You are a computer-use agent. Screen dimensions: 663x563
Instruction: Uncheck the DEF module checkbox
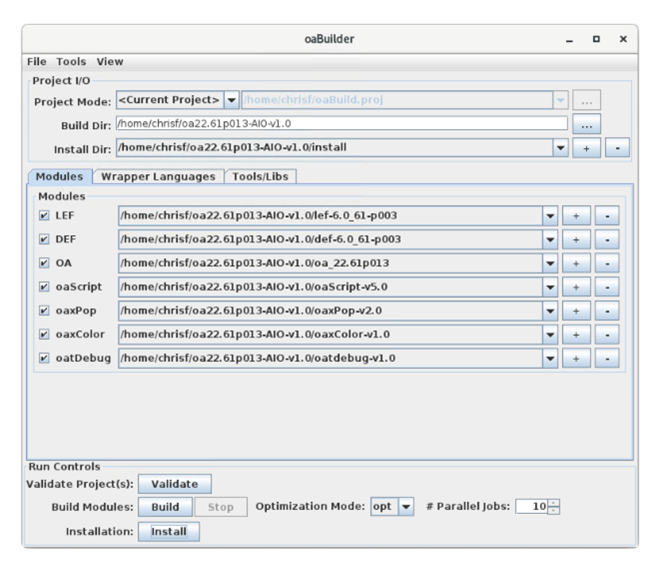tap(44, 239)
